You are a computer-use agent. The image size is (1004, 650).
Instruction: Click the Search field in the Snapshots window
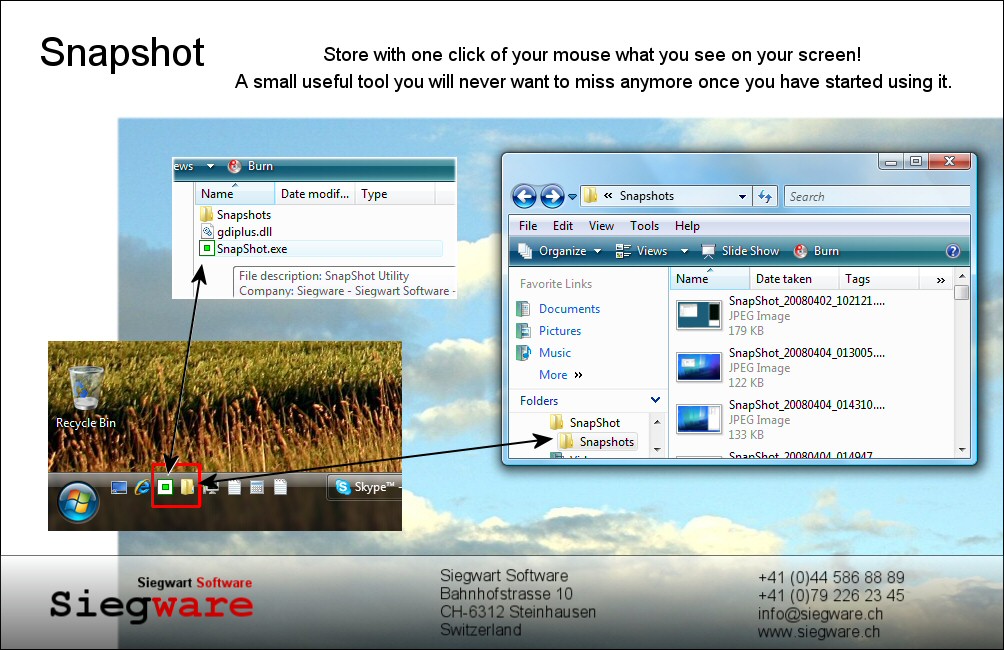pos(877,197)
